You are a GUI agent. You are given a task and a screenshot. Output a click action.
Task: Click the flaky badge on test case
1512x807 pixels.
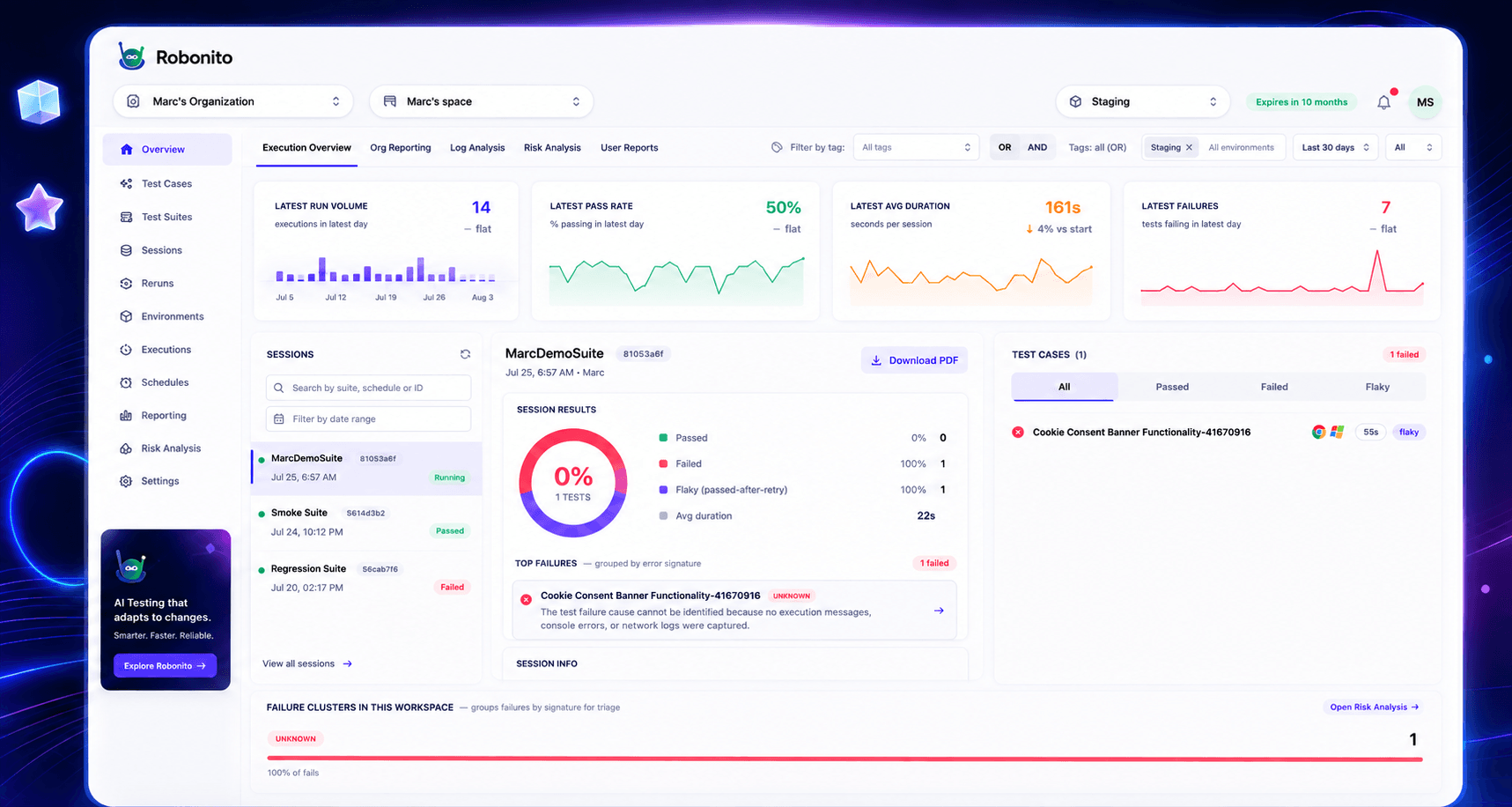(x=1409, y=432)
